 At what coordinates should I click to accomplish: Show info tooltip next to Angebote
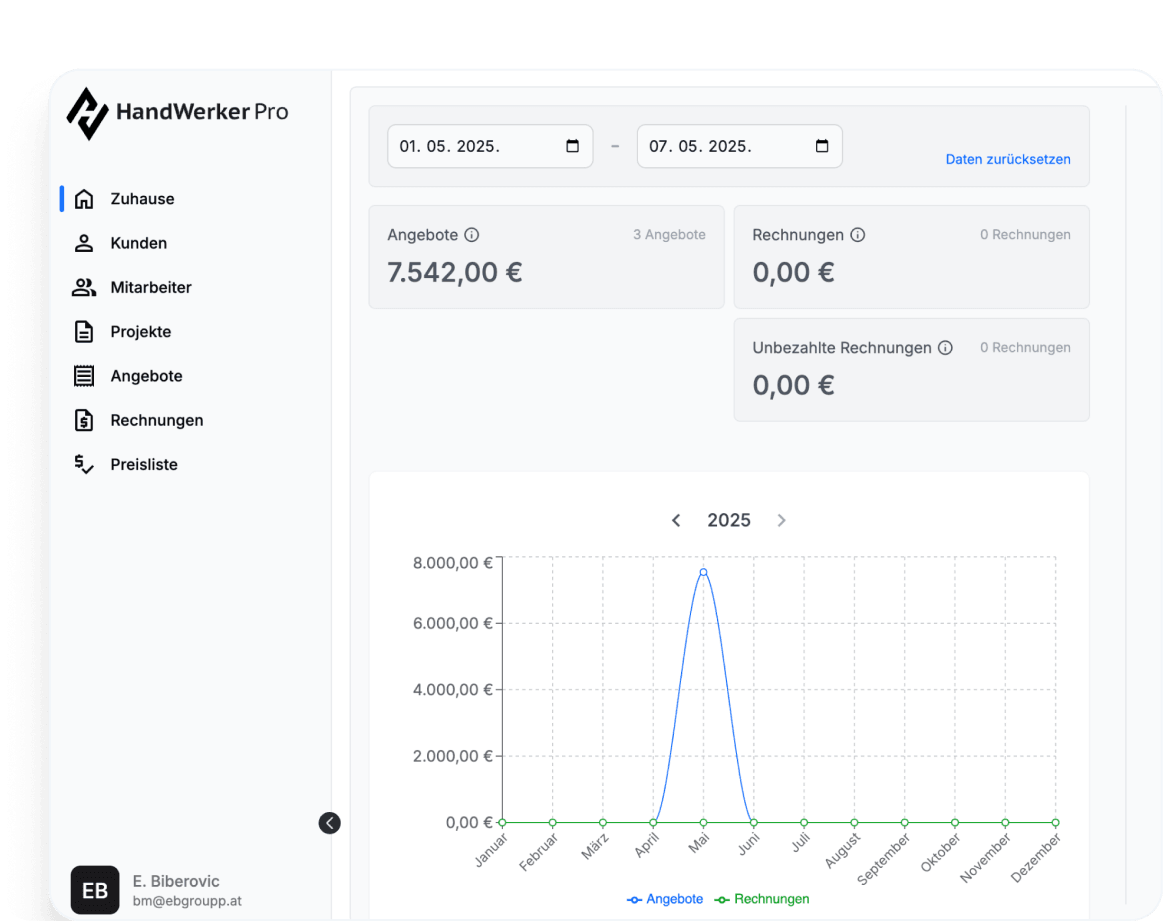[472, 235]
